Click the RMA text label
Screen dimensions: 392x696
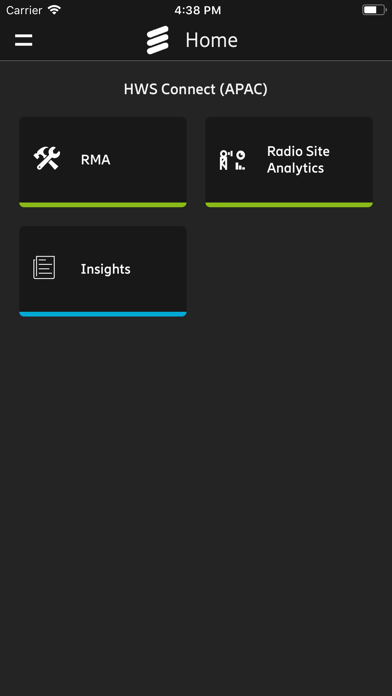pos(95,160)
